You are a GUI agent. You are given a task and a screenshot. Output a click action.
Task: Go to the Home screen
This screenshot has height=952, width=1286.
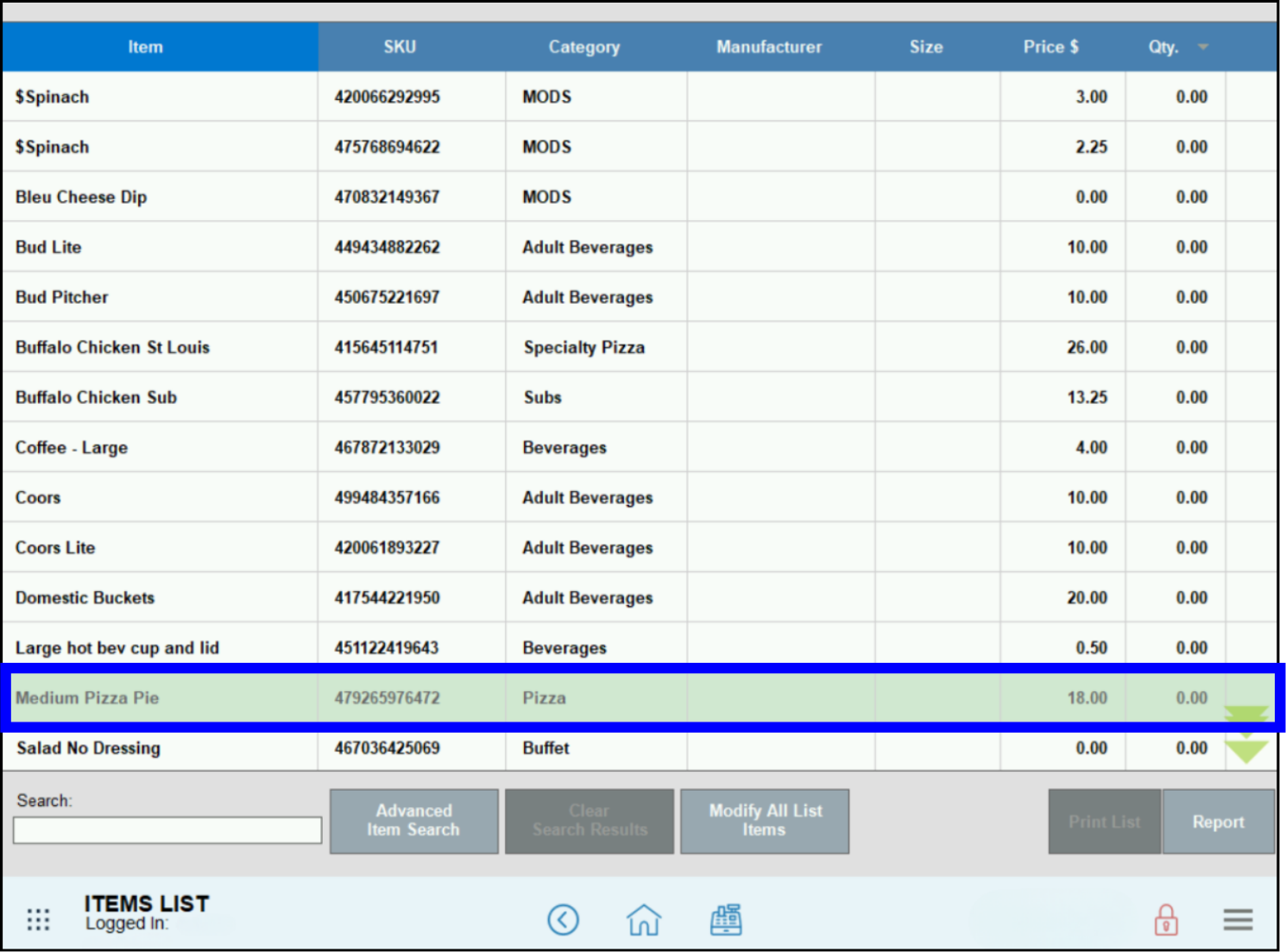coord(644,920)
